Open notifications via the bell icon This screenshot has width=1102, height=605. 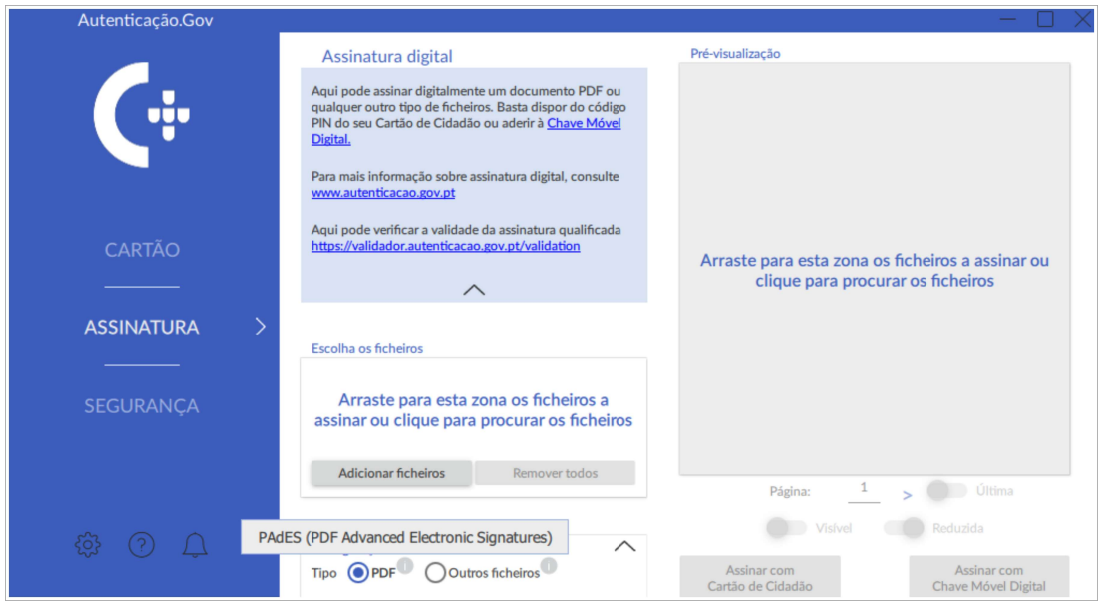point(195,545)
